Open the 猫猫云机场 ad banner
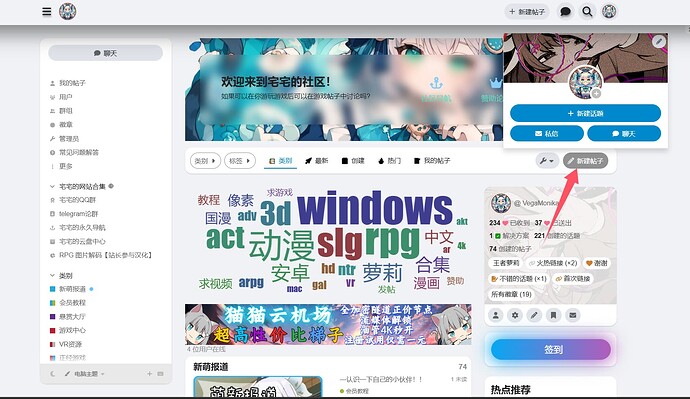Image resolution: width=690 pixels, height=399 pixels. [x=328, y=325]
